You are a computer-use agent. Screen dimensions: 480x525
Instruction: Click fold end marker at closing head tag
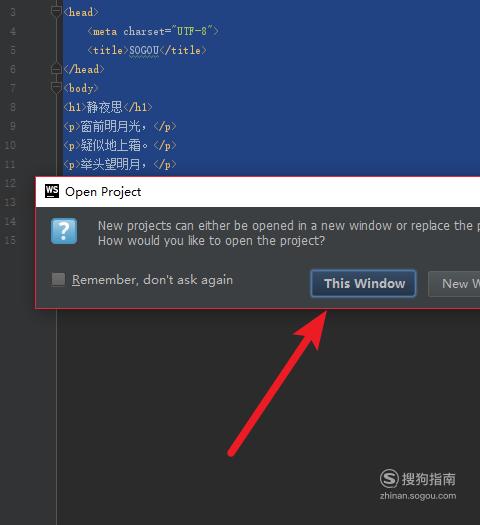[x=56, y=69]
